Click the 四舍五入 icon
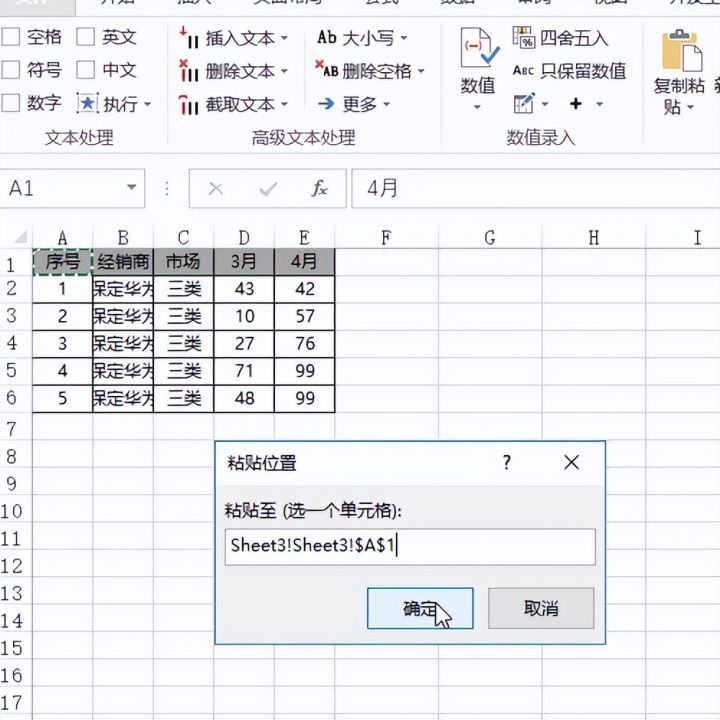This screenshot has width=720, height=720. tap(524, 37)
